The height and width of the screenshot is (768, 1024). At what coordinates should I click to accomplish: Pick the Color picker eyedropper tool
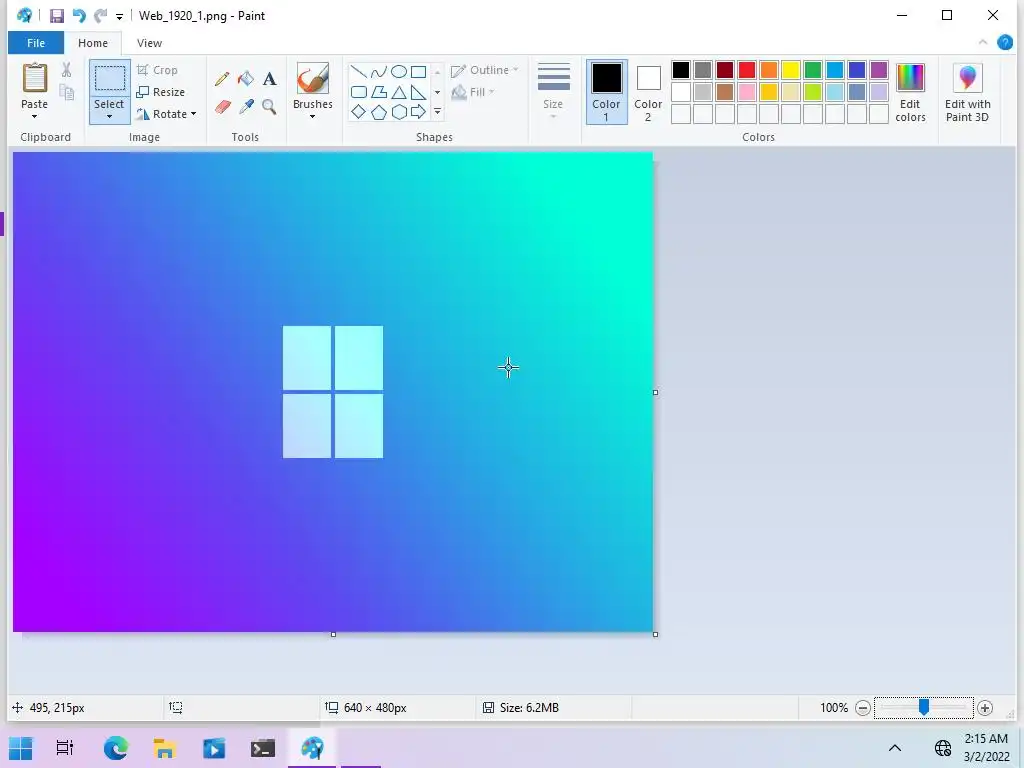click(x=246, y=106)
